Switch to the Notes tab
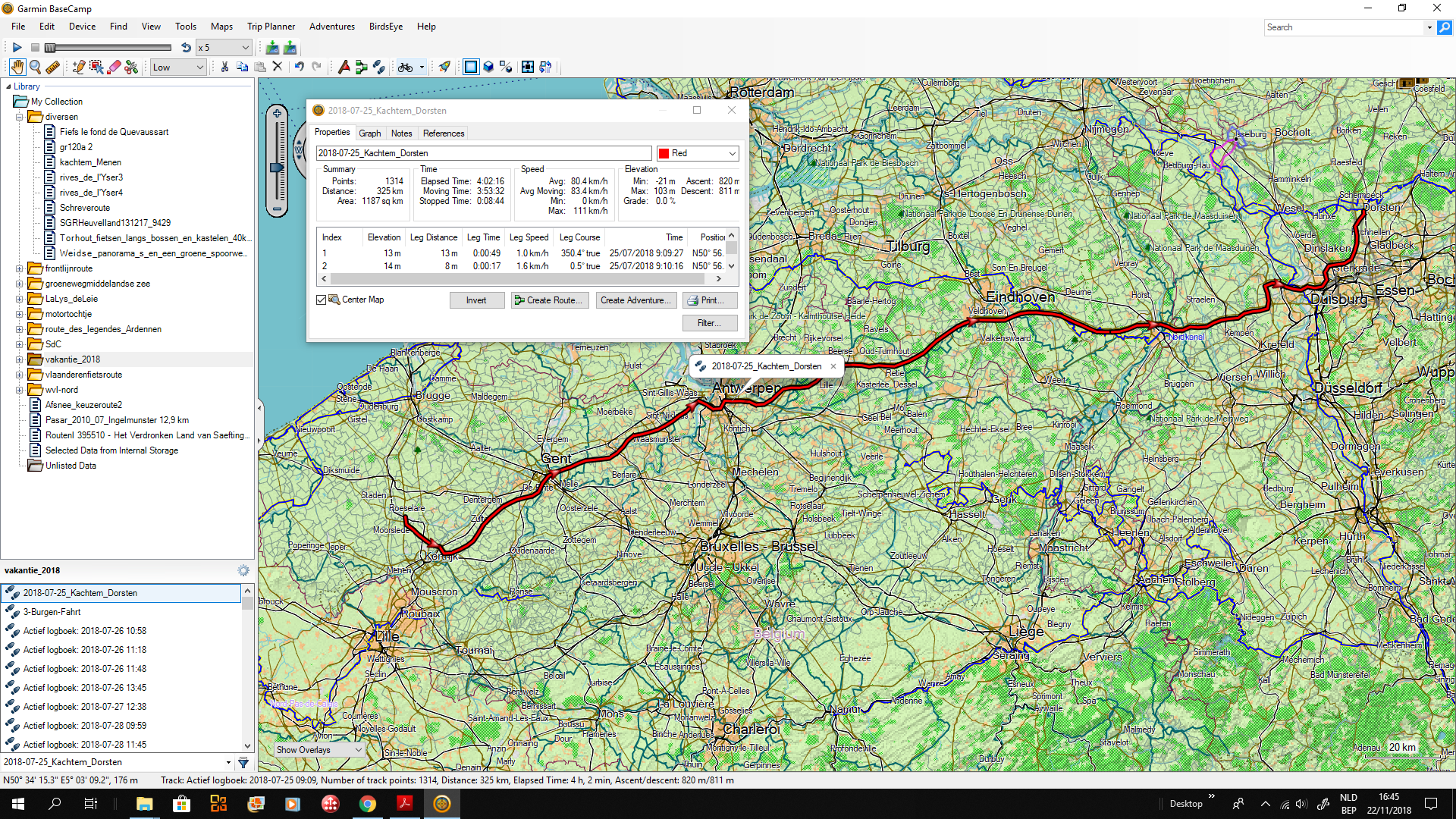Viewport: 1456px width, 819px height. [x=402, y=133]
